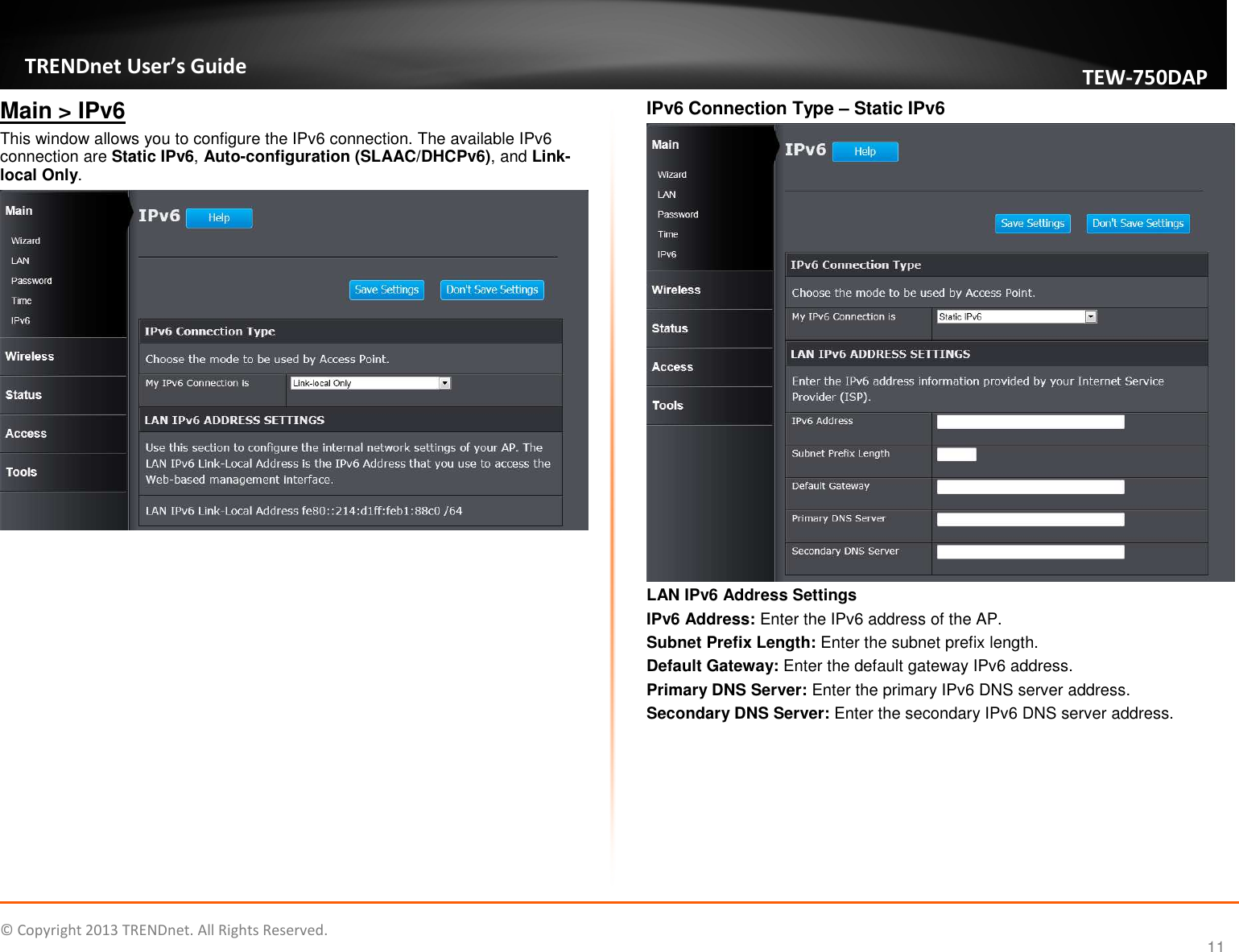Click 'My IPv6 Connection is' label in left panel
Screen dimensions: 1239x952
pyautogui.click(x=197, y=383)
